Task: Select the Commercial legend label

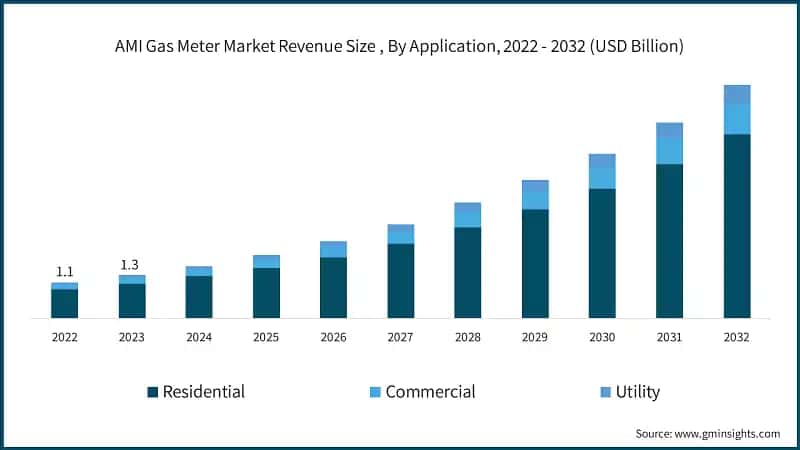Action: (x=430, y=392)
